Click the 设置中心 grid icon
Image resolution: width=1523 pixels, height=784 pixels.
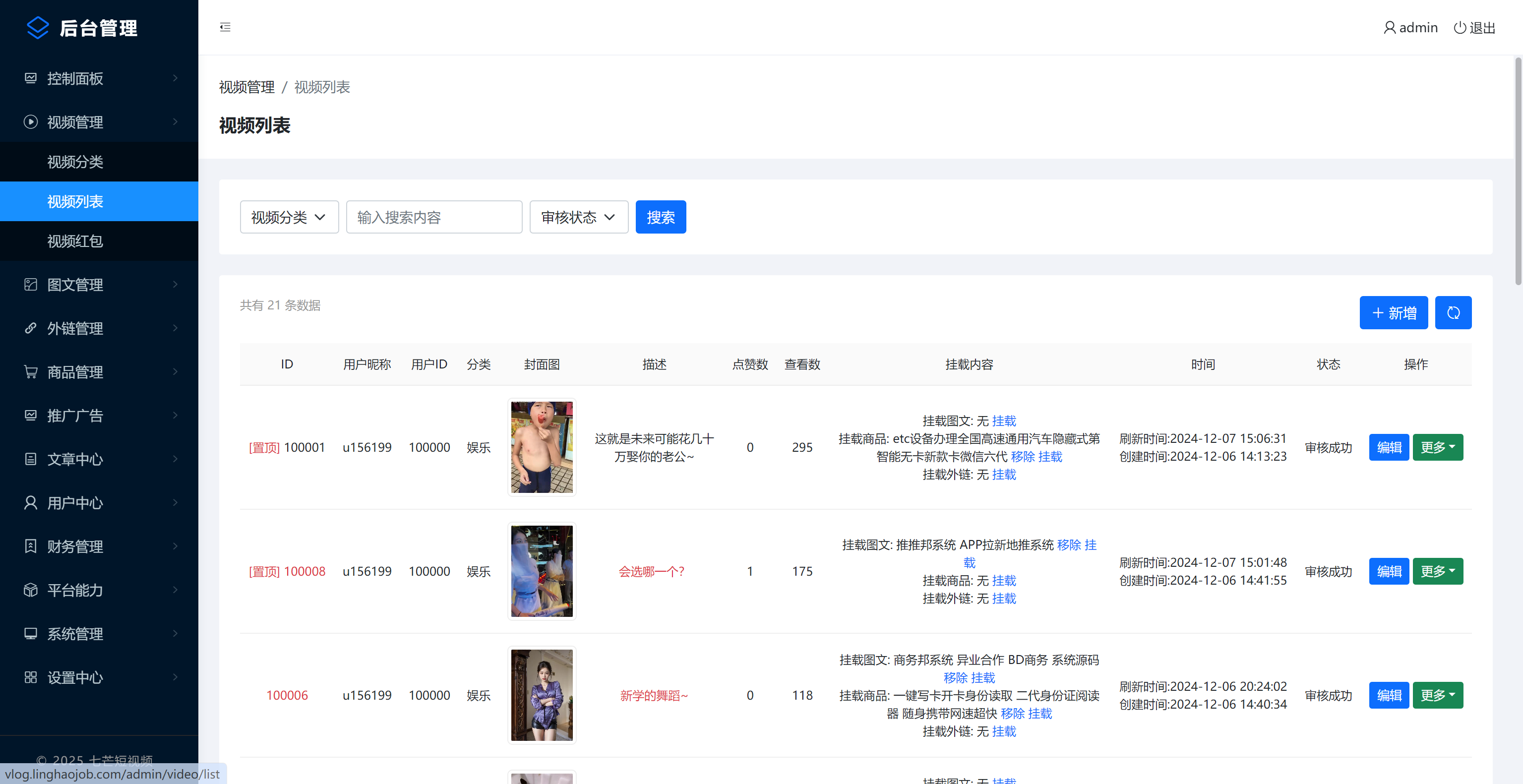[x=31, y=677]
